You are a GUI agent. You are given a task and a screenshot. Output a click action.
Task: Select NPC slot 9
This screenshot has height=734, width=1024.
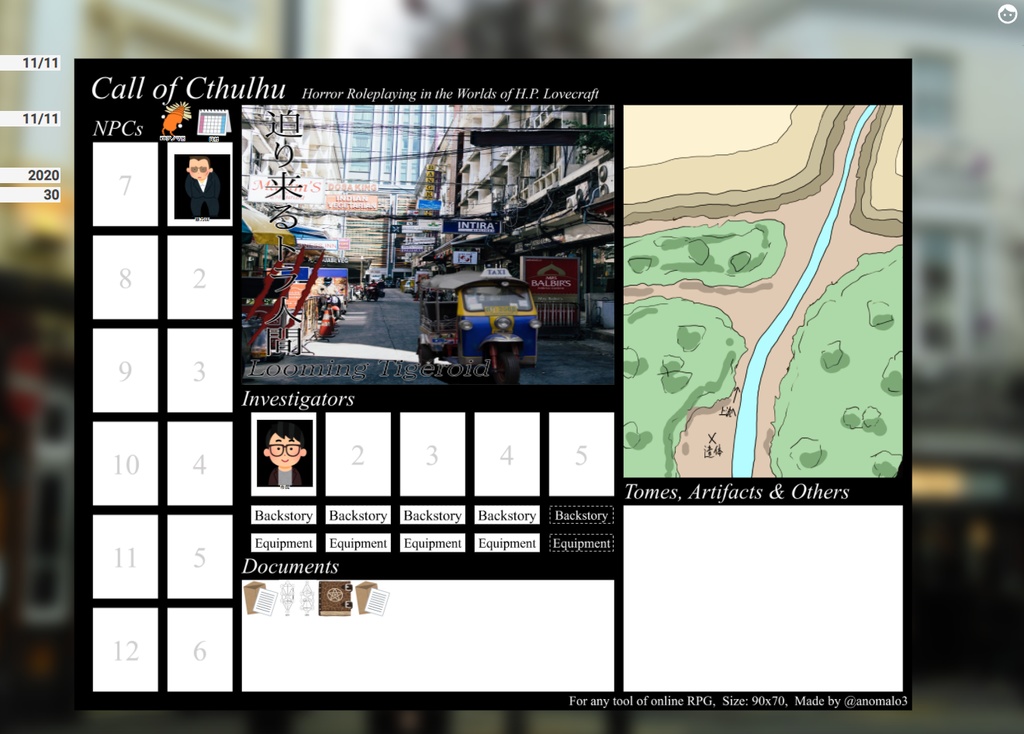125,370
